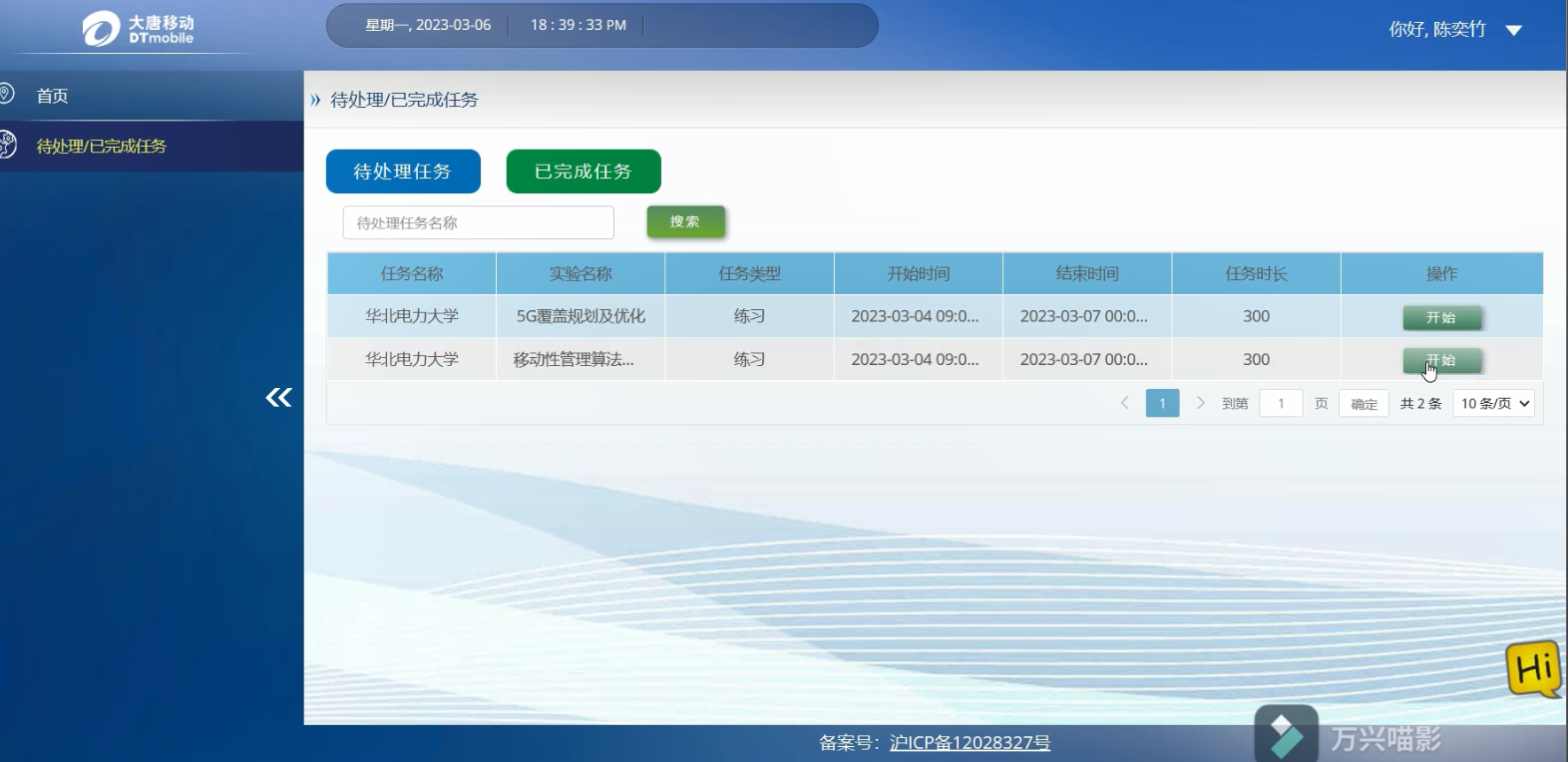1568x762 pixels.
Task: Focus the 待处理任务名称 search field
Action: click(x=478, y=222)
